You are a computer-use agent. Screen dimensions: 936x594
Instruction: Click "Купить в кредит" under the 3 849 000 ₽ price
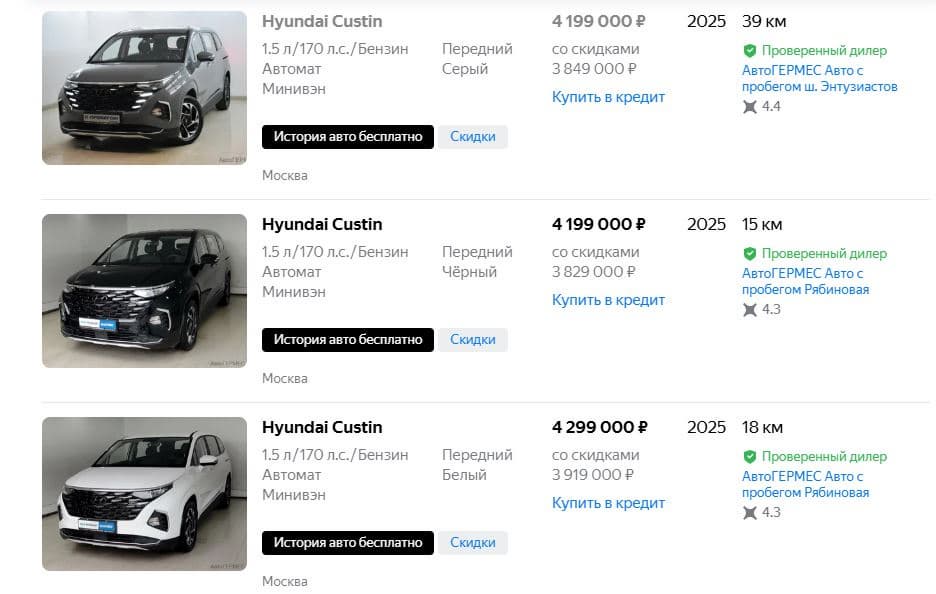point(608,97)
